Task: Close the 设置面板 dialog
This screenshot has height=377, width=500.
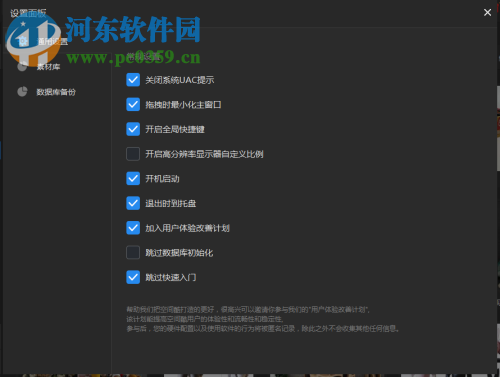Action: pos(487,12)
